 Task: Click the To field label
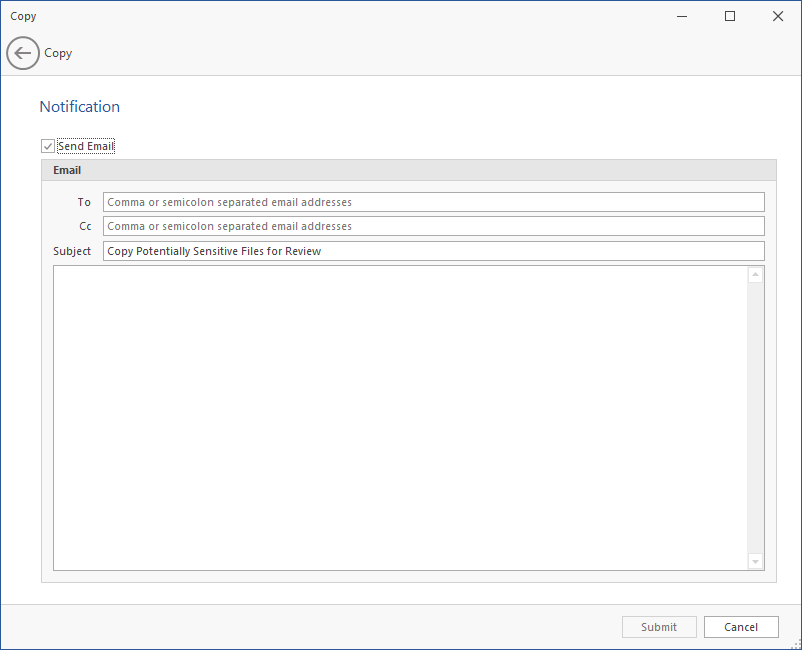click(x=84, y=202)
